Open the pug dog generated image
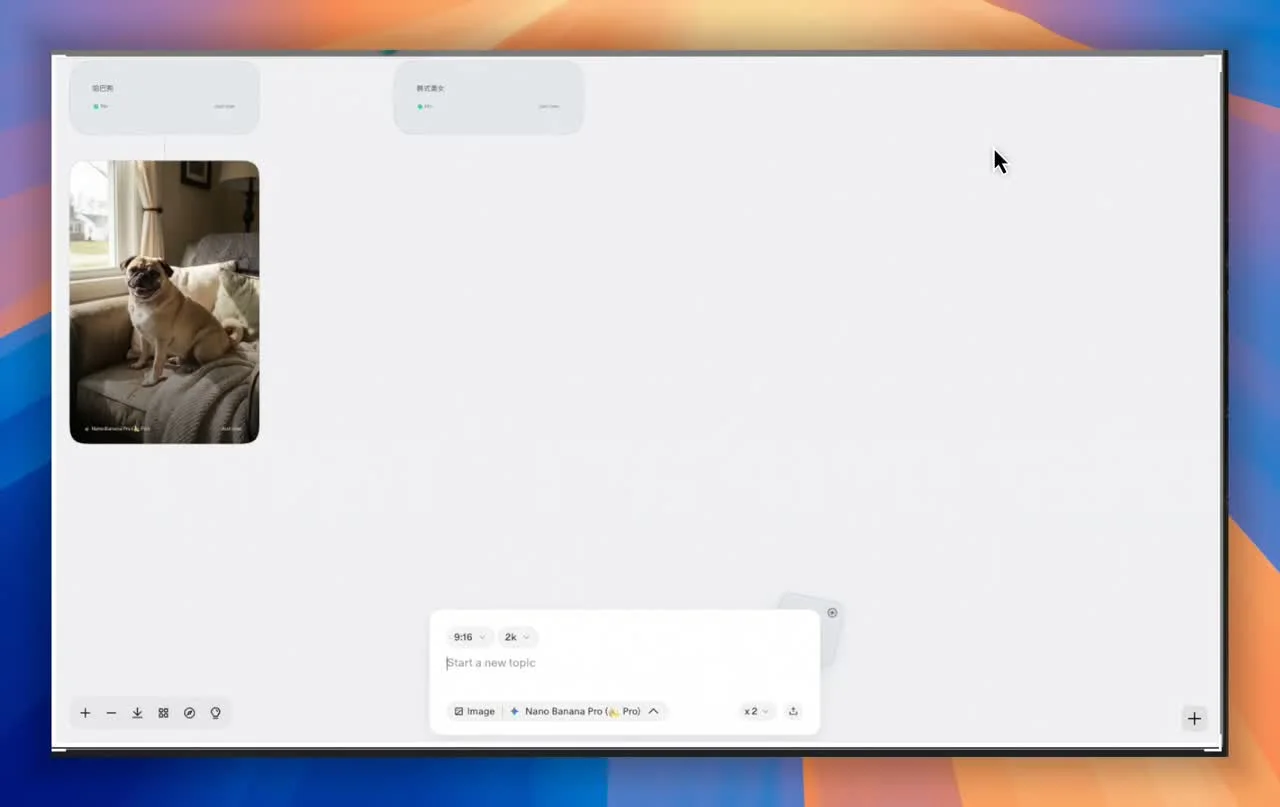Viewport: 1280px width, 807px height. (164, 302)
